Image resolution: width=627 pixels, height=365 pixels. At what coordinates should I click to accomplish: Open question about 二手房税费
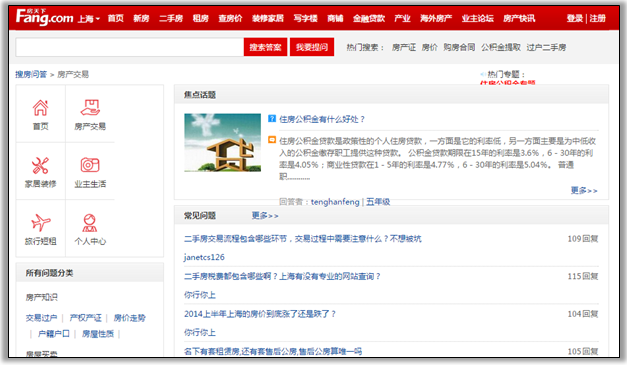282,276
